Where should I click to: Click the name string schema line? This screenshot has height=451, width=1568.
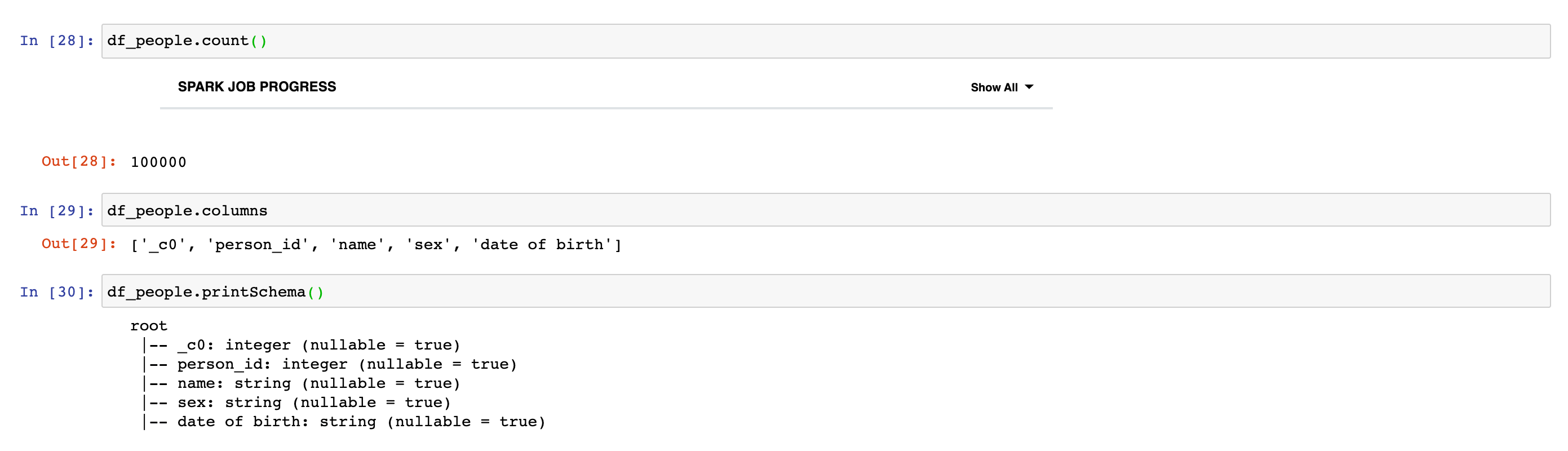[x=318, y=383]
